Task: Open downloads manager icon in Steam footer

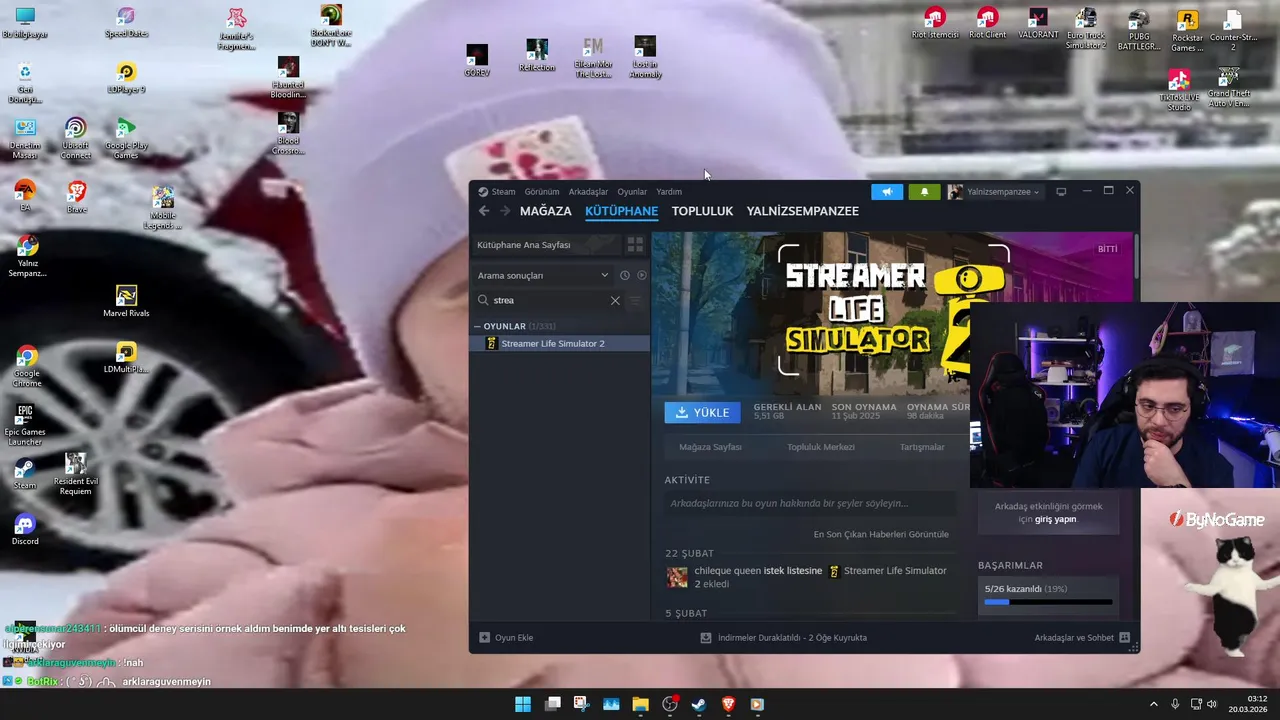Action: pos(706,637)
